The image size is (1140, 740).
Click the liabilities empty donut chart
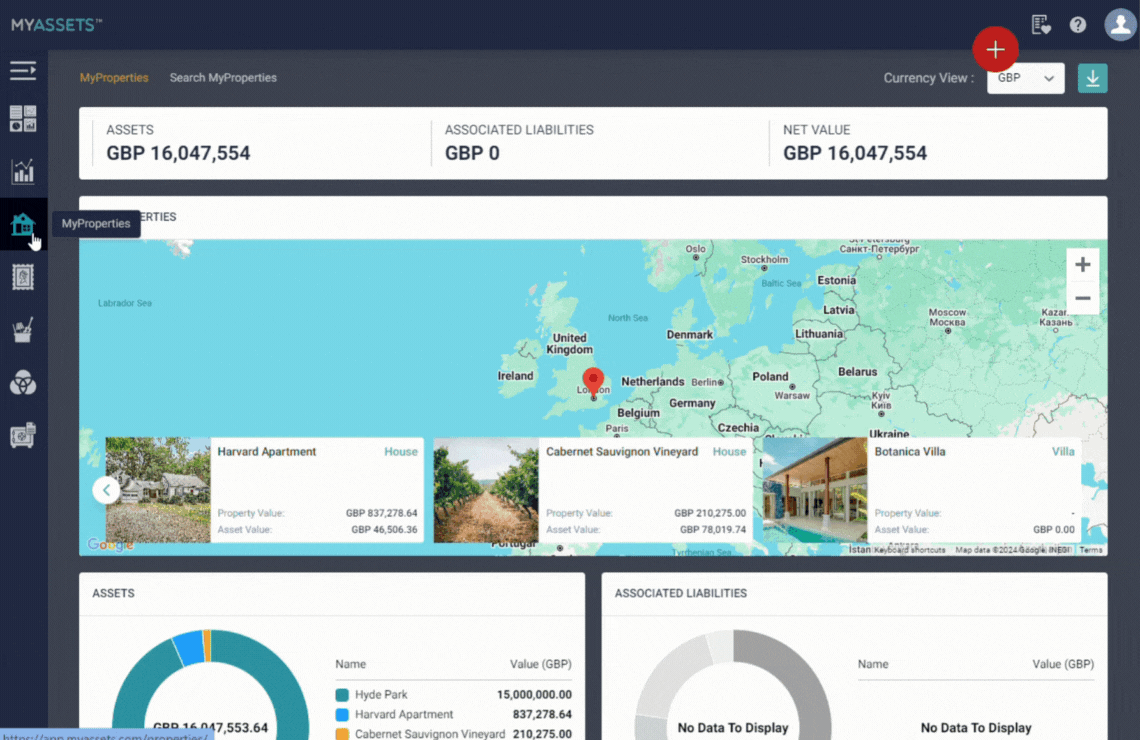[x=733, y=685]
